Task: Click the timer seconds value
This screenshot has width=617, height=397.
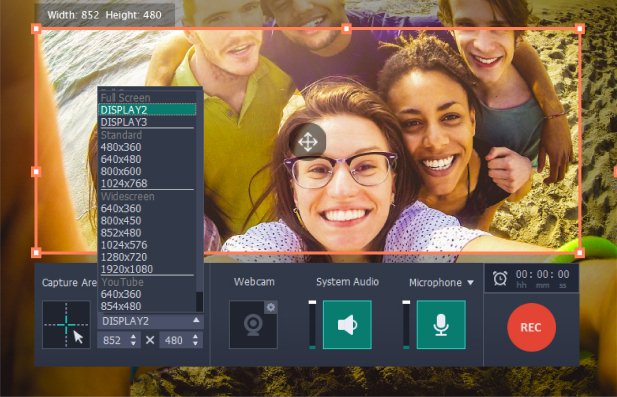Action: click(x=563, y=274)
